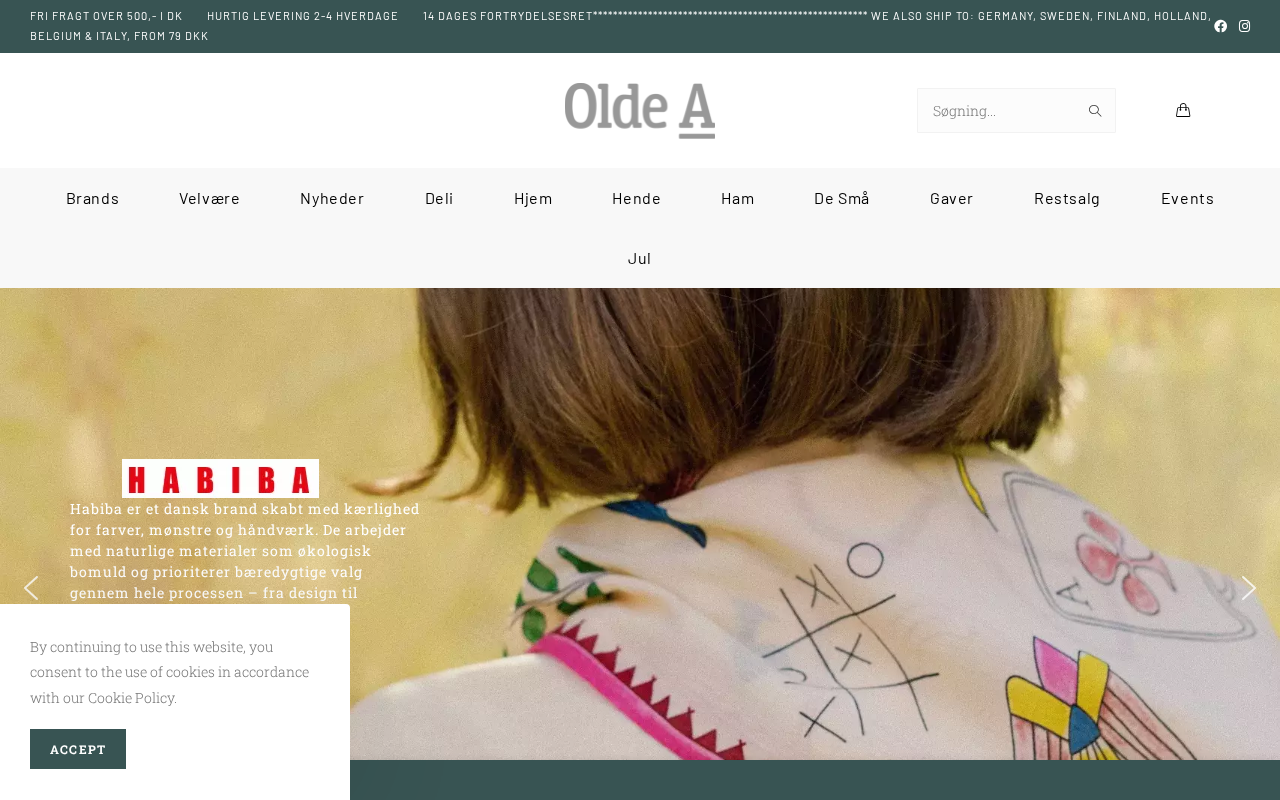1280x800 pixels.
Task: Open the Instagram profile icon
Action: tap(1244, 26)
